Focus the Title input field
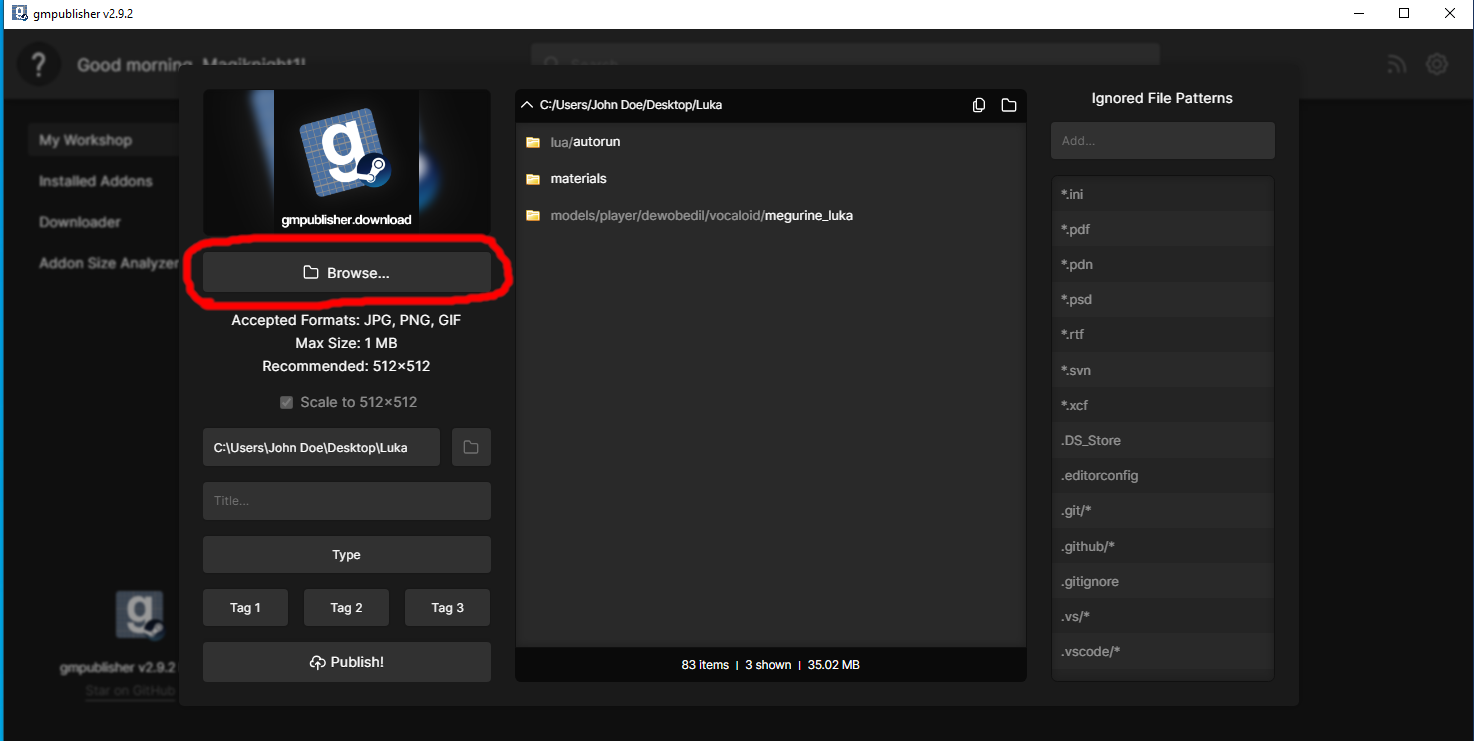 (347, 501)
